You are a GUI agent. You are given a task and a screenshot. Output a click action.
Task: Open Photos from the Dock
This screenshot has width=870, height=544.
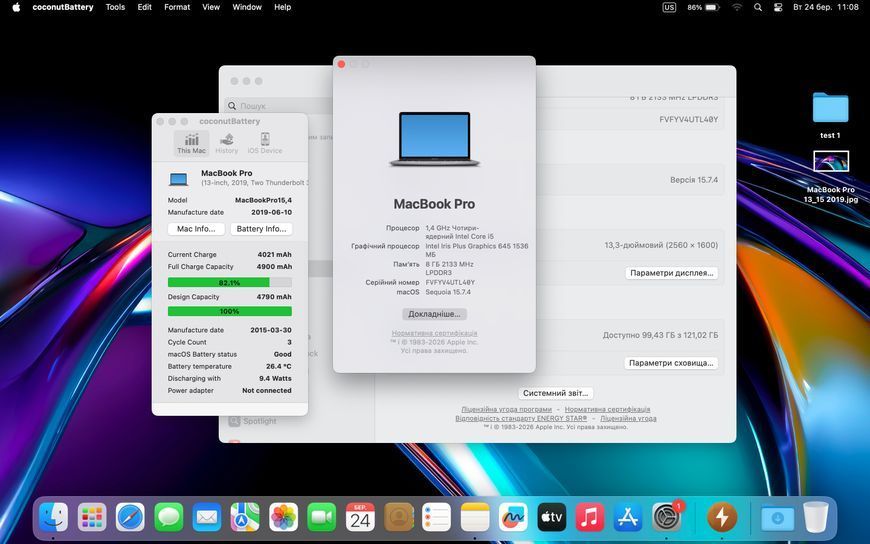pos(284,517)
